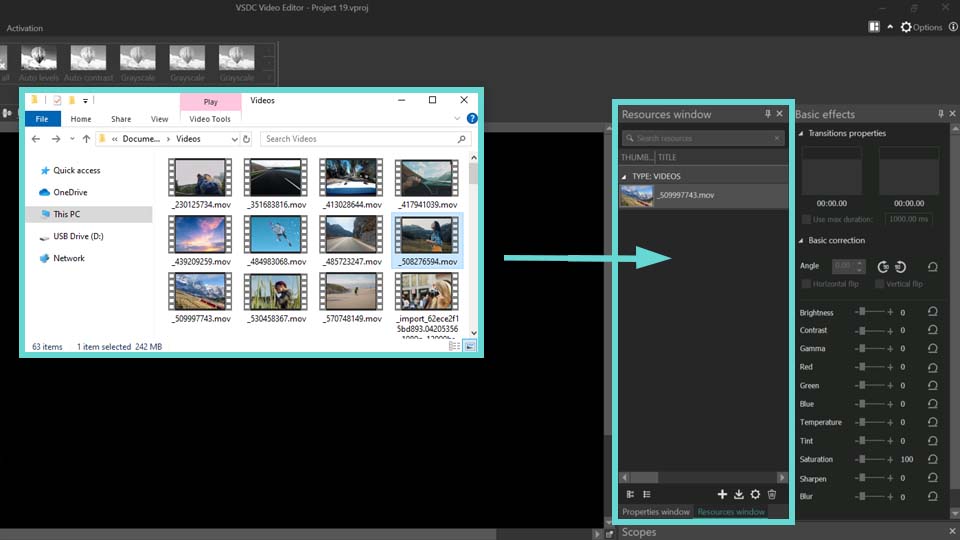
Task: Toggle Vertical flip checkbox
Action: 880,284
